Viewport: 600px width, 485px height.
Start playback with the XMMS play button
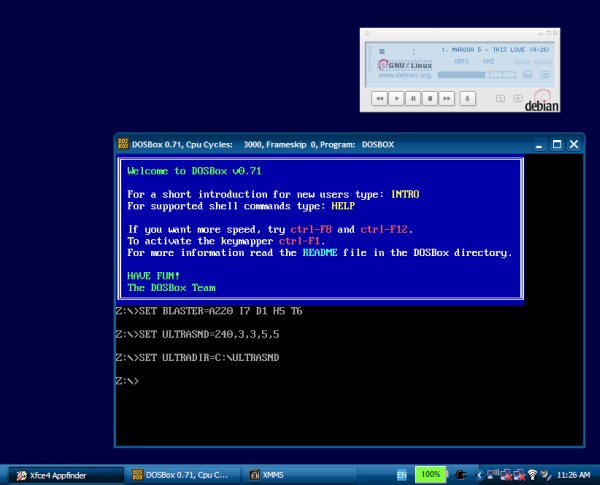[x=396, y=98]
